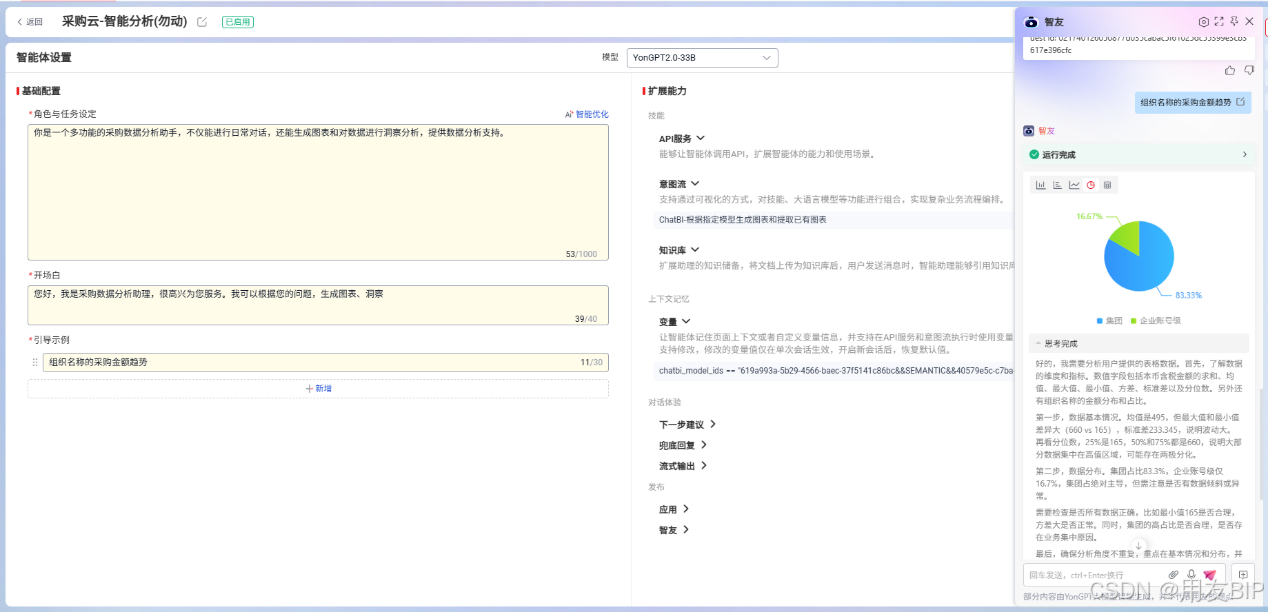Open 智友 panel settings hexagon icon
This screenshot has height=612, width=1268.
pyautogui.click(x=1204, y=21)
